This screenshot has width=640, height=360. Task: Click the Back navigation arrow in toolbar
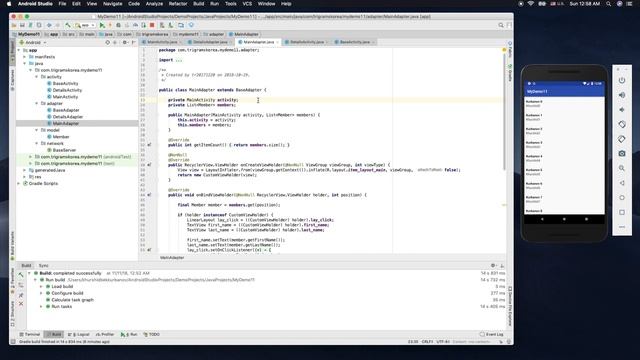49,25
